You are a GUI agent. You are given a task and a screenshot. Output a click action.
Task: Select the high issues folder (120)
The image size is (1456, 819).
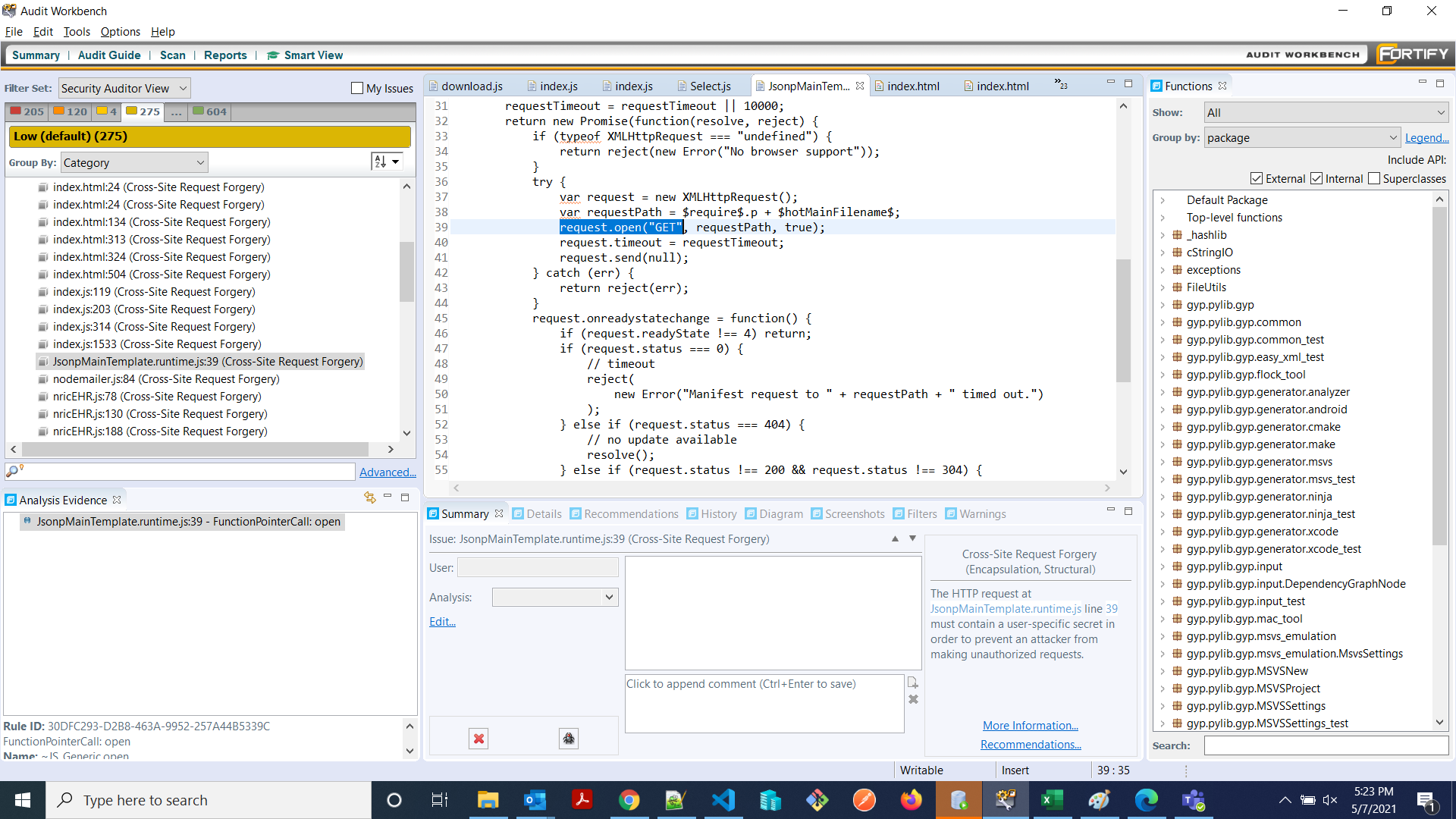point(71,111)
